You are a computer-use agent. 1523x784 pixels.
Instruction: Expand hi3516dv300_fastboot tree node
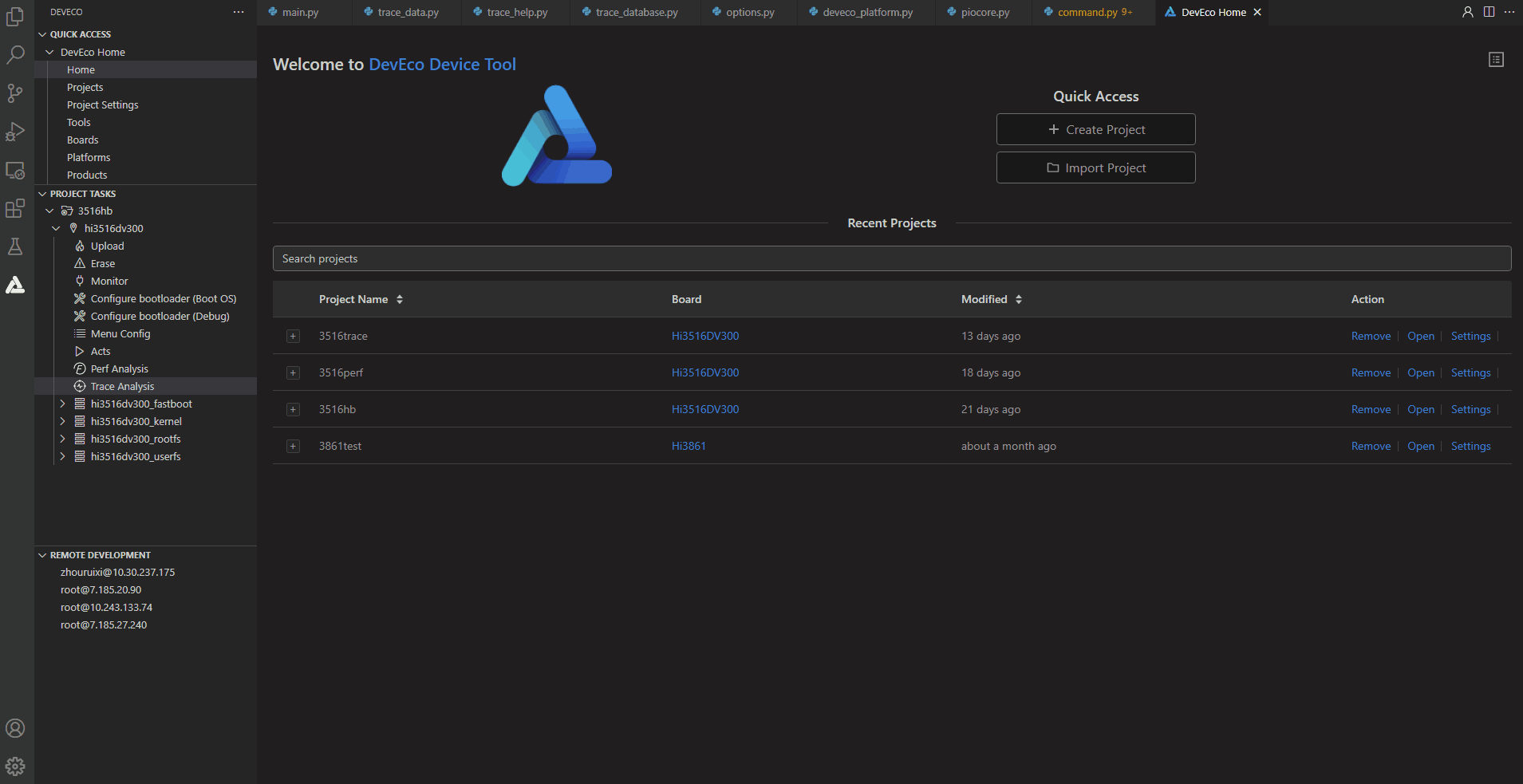point(62,404)
